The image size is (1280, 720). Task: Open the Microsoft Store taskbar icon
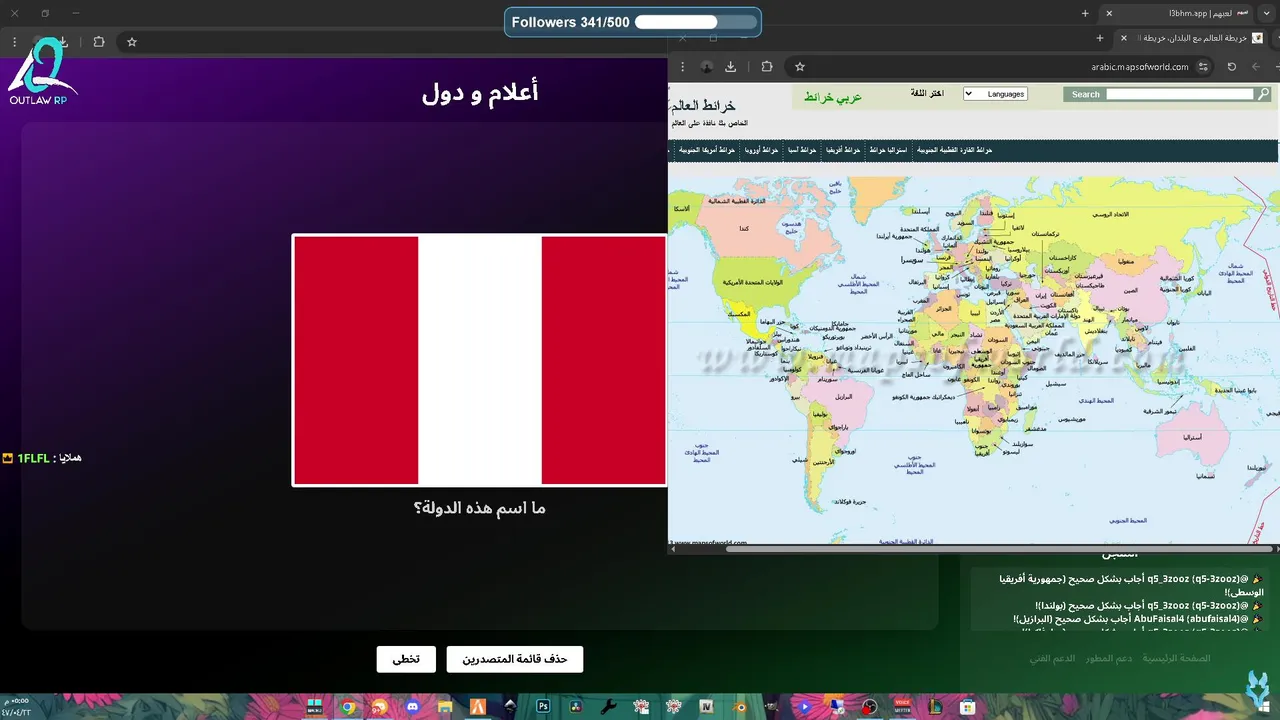[967, 706]
